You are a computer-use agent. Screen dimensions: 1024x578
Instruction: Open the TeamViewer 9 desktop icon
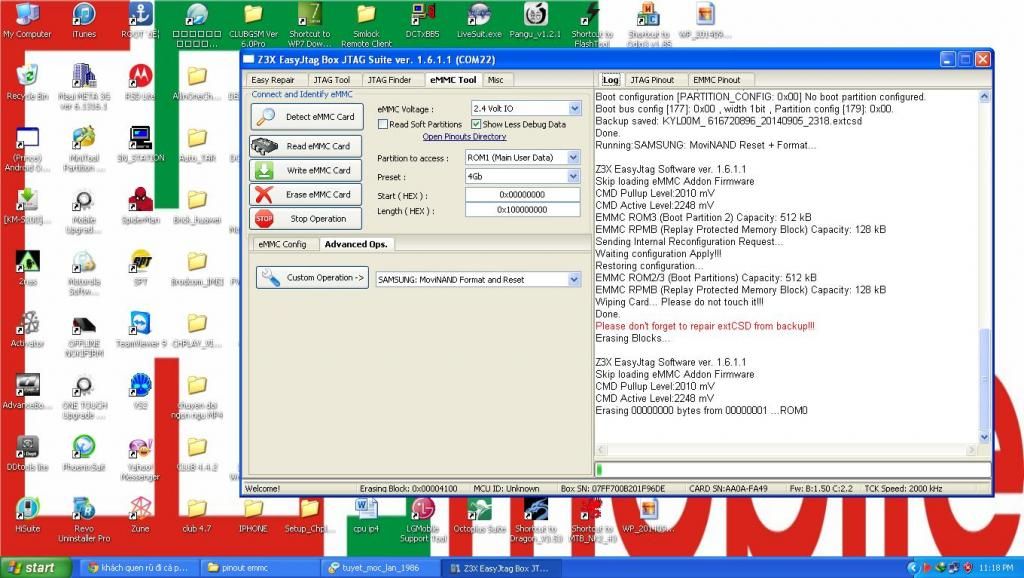tap(140, 330)
